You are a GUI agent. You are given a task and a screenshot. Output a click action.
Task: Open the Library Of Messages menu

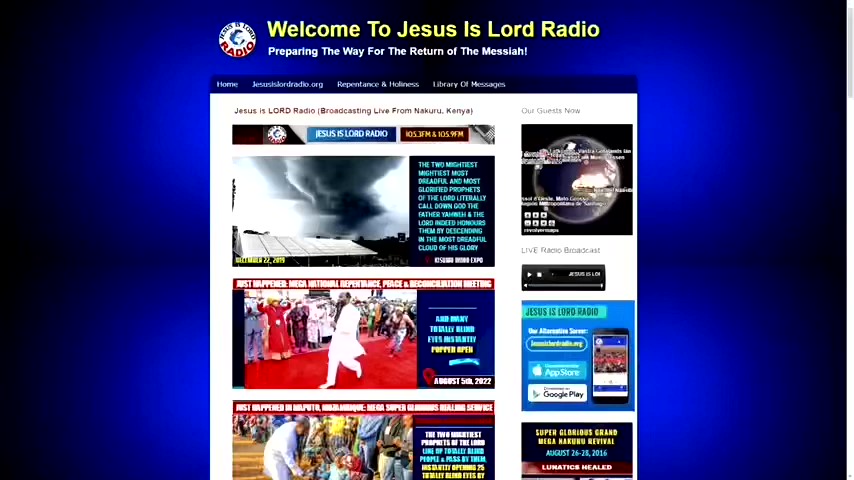pos(468,84)
